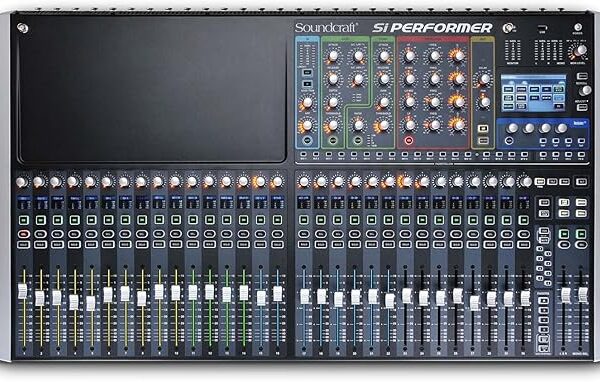Toggle the ON button on channel 1

coord(24,220)
